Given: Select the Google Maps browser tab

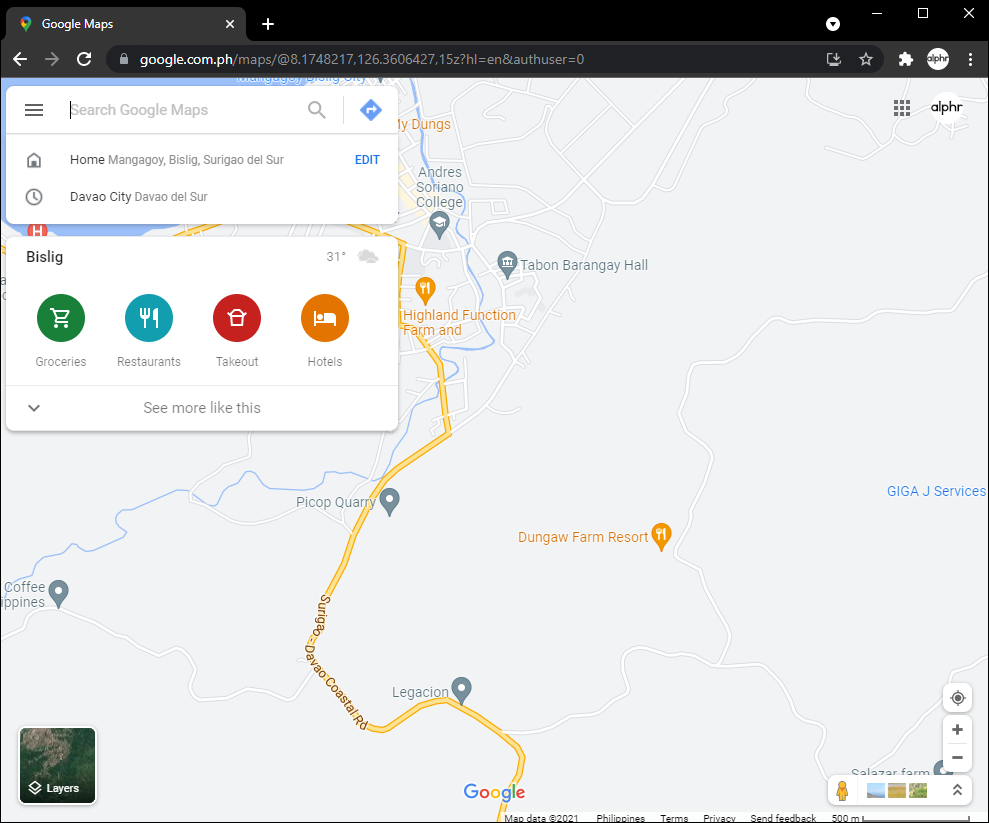Looking at the screenshot, I should [126, 24].
